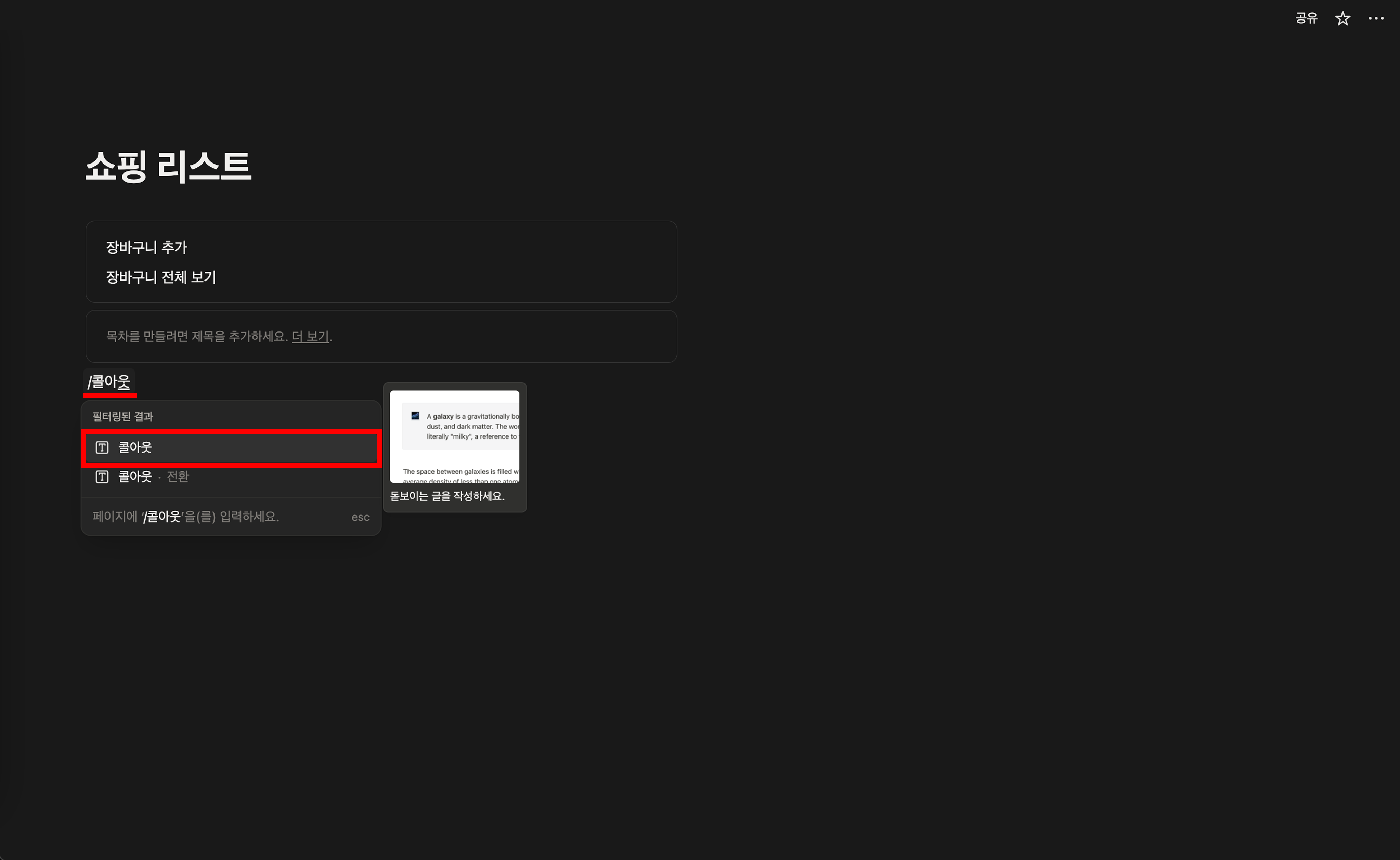Click the galaxy callout preview thumbnail
The width and height of the screenshot is (1400, 860).
click(x=454, y=436)
